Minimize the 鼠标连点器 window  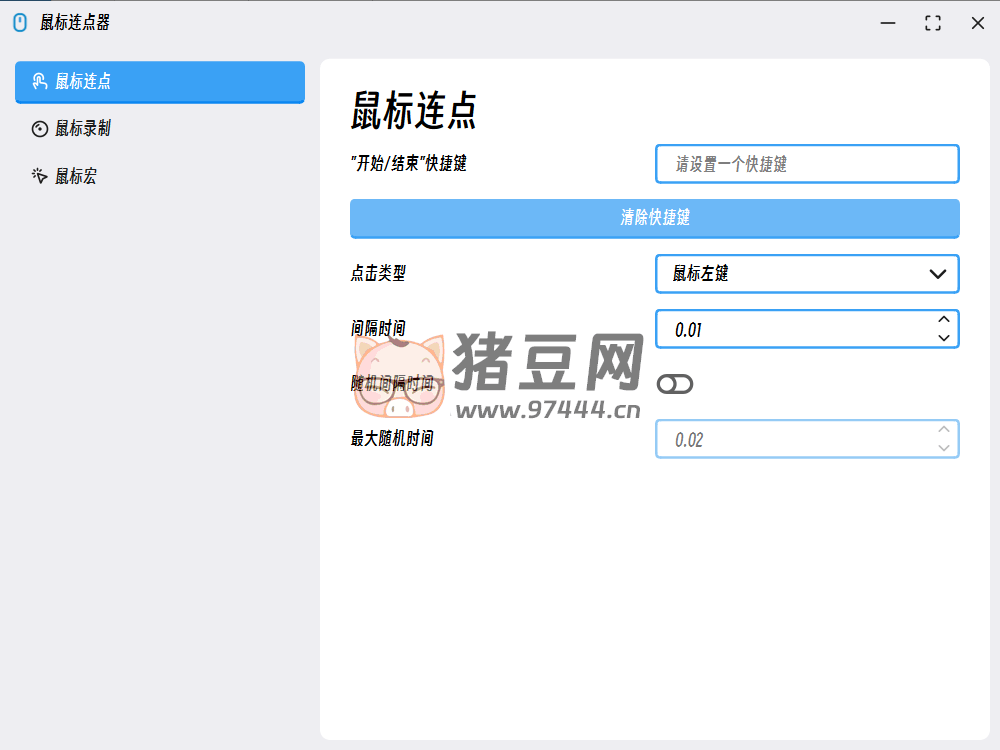pyautogui.click(x=887, y=23)
